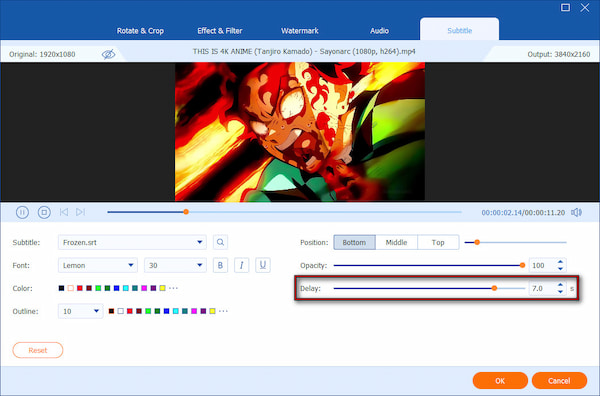Image resolution: width=600 pixels, height=396 pixels.
Task: Stop the video preview
Action: [44, 212]
